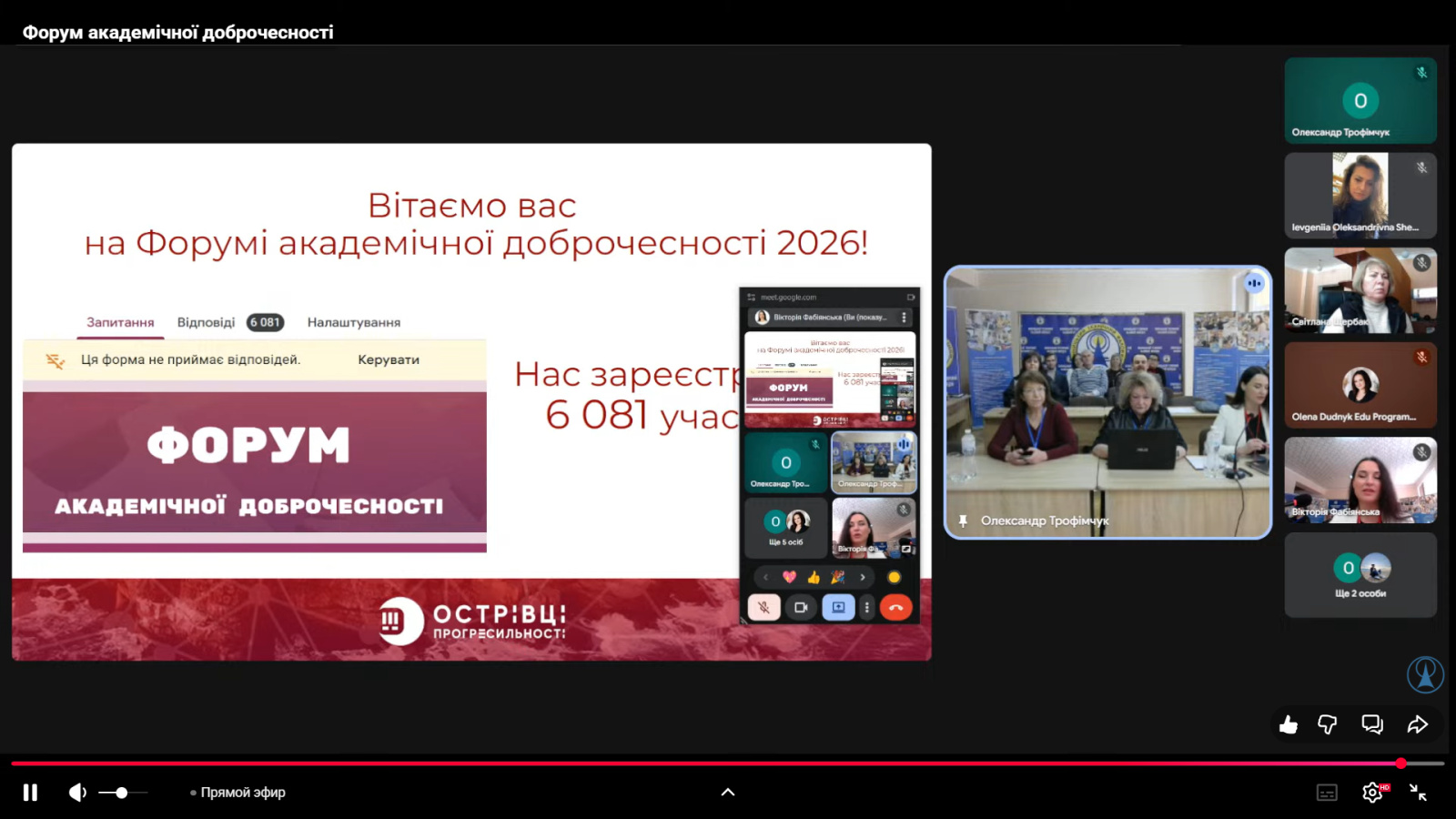Expand the upward chevron in player bar

[728, 793]
